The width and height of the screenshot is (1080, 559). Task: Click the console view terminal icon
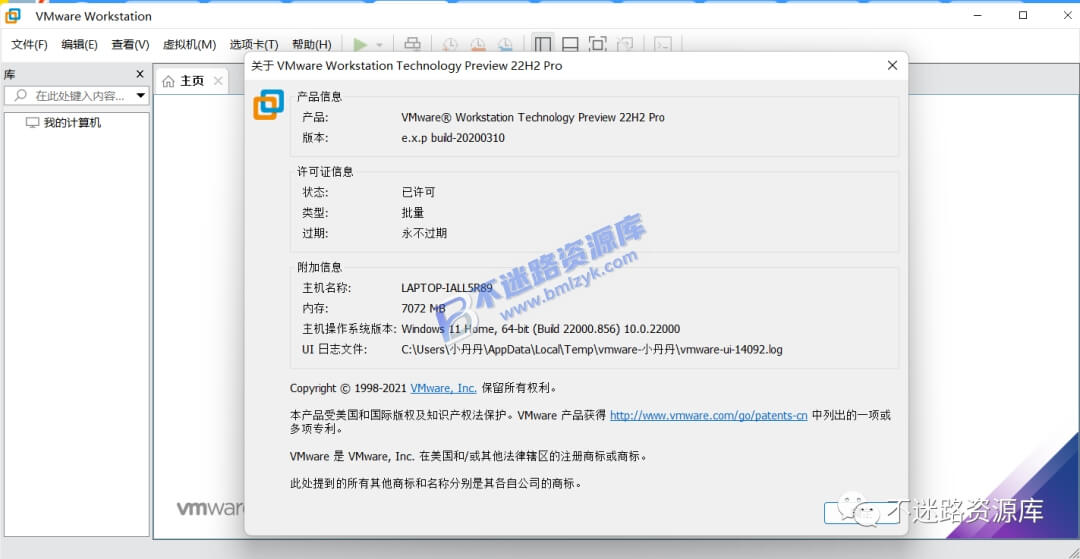click(663, 45)
